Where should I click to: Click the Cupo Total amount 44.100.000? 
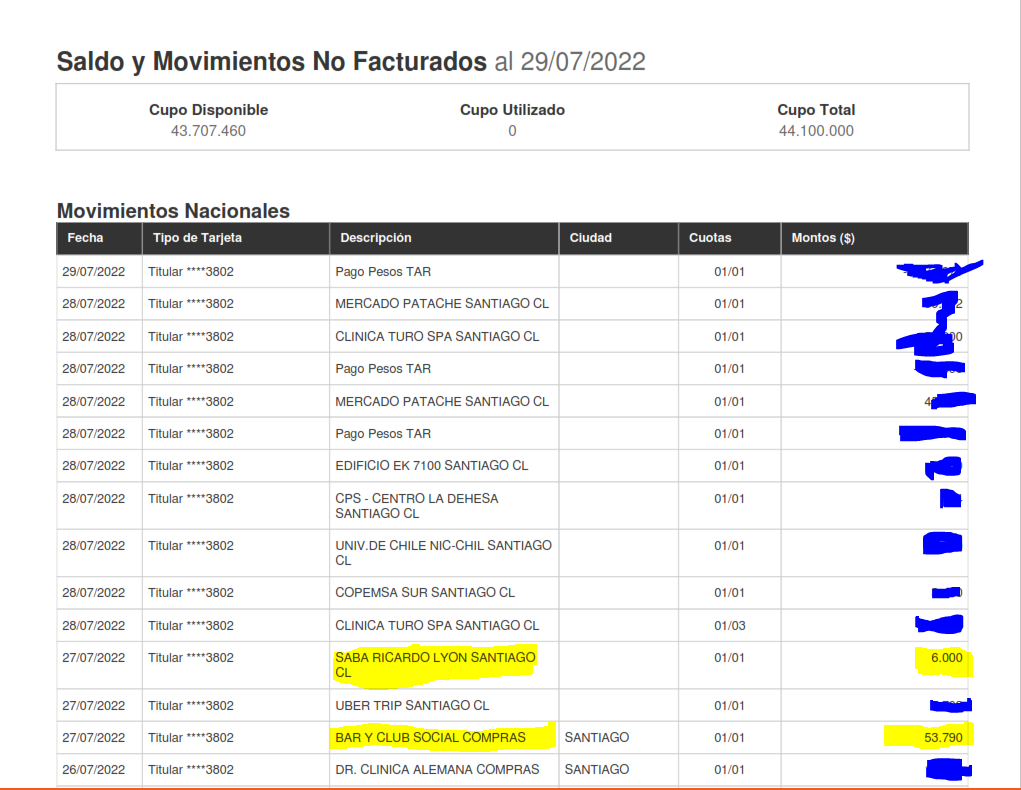pos(816,131)
